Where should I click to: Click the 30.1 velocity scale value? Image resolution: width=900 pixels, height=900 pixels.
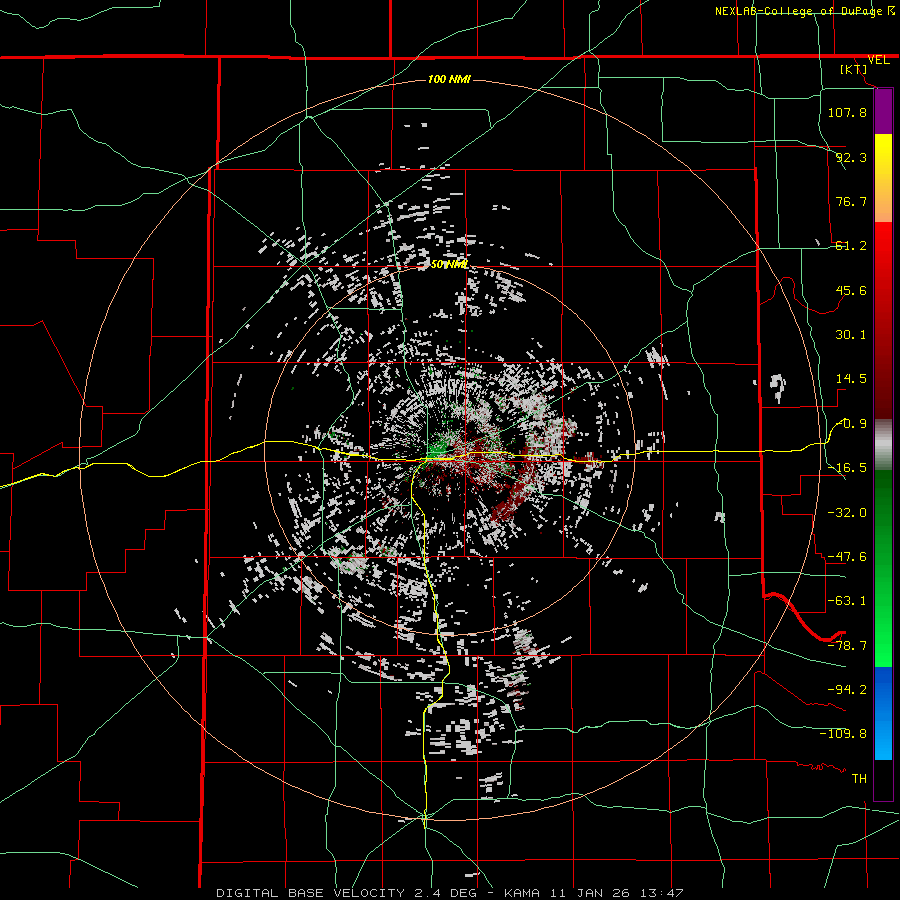tap(851, 335)
